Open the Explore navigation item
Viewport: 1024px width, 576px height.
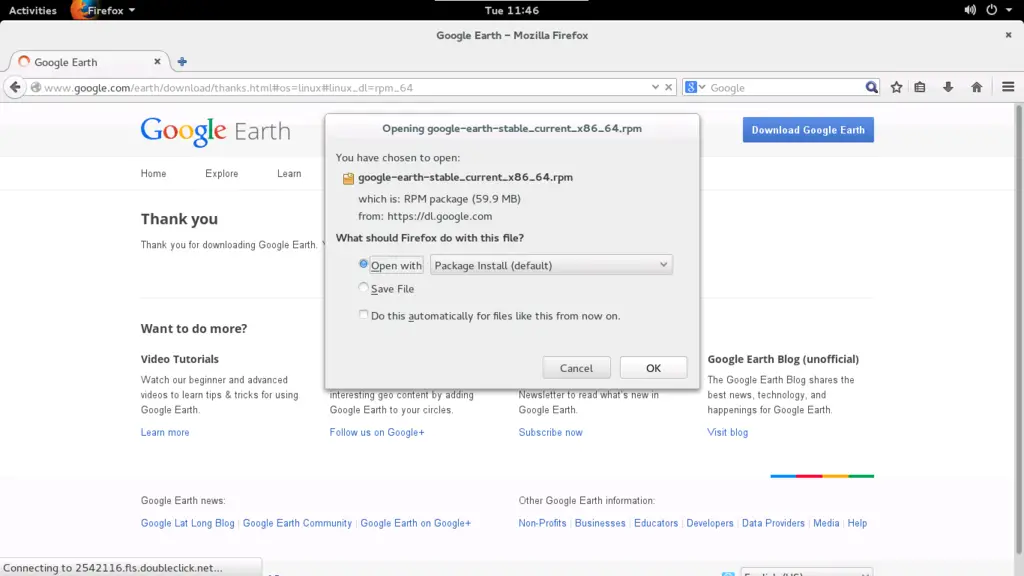click(x=221, y=174)
